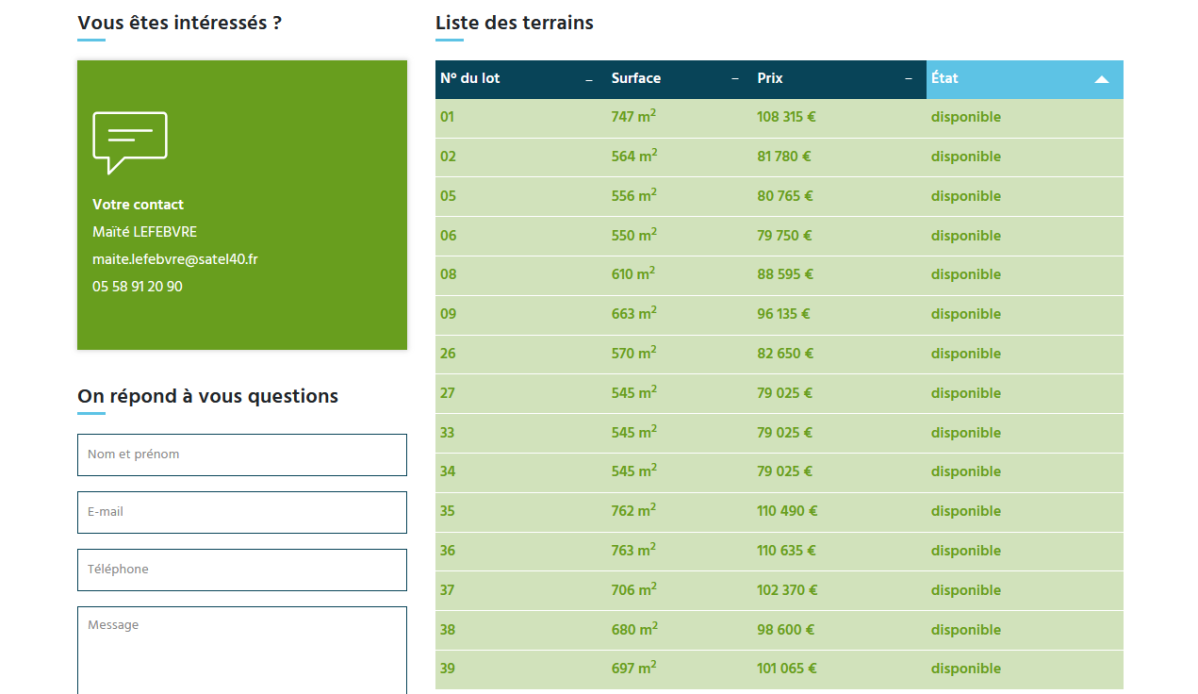This screenshot has width=1198, height=694.
Task: Click the maite.lefebvre@satel40.fr email address
Action: pos(175,259)
